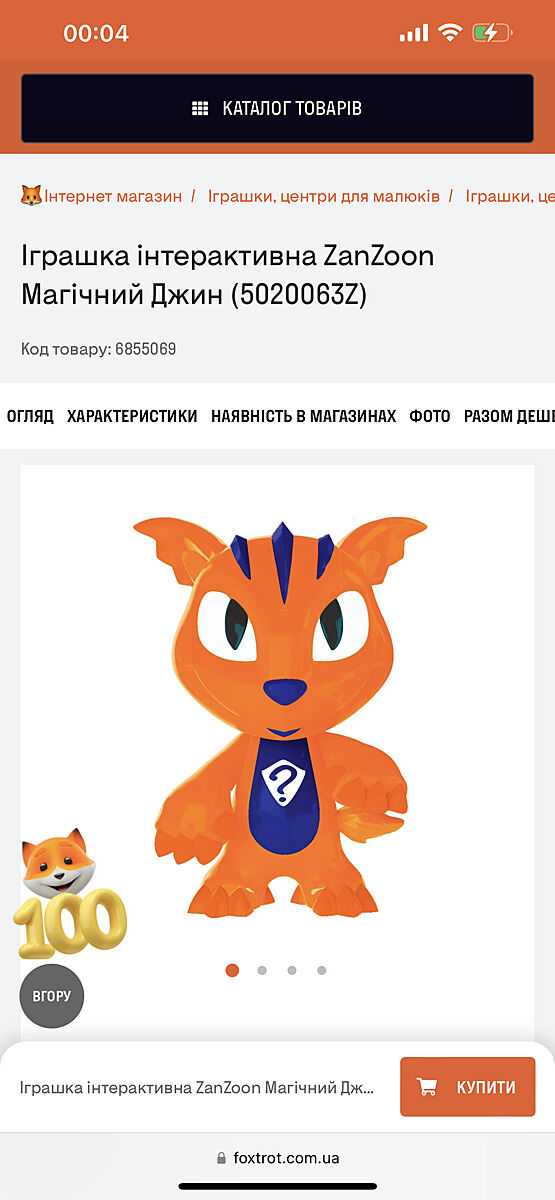Open the НАЯВНІСТЬ В МАГАЗИНАХ tab
The image size is (555, 1200).
(303, 416)
